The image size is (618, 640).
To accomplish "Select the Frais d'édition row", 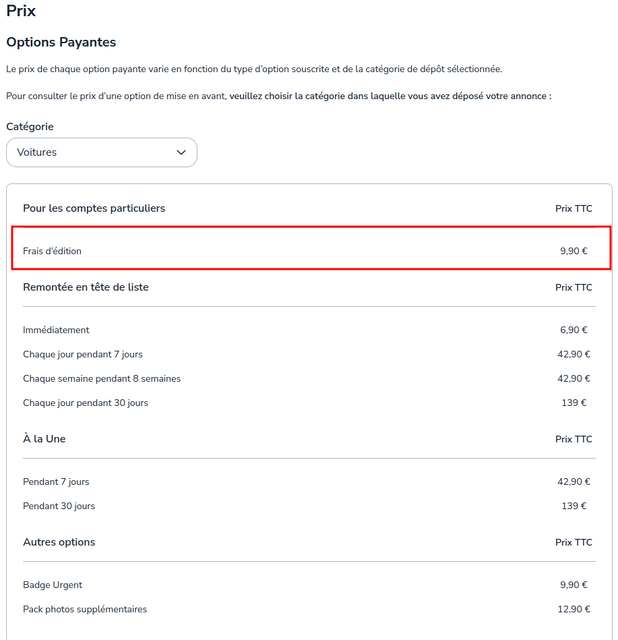I will pos(311,248).
